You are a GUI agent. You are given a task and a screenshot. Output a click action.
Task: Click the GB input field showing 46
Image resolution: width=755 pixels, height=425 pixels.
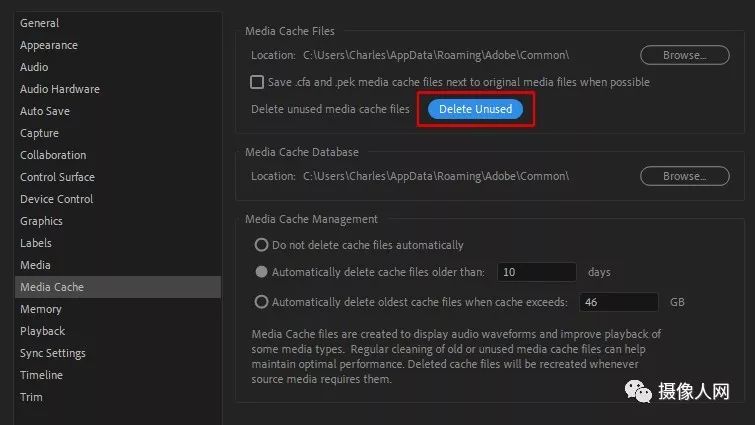click(616, 302)
